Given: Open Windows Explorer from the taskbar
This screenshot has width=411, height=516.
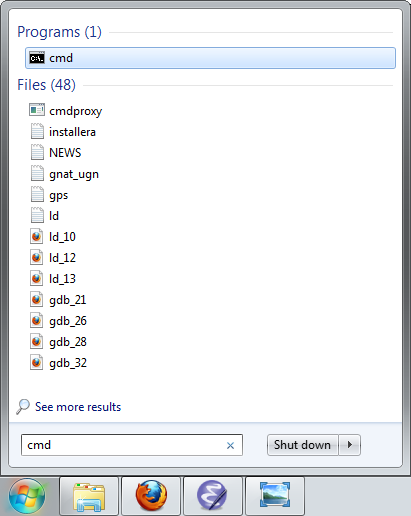Looking at the screenshot, I should coord(89,496).
